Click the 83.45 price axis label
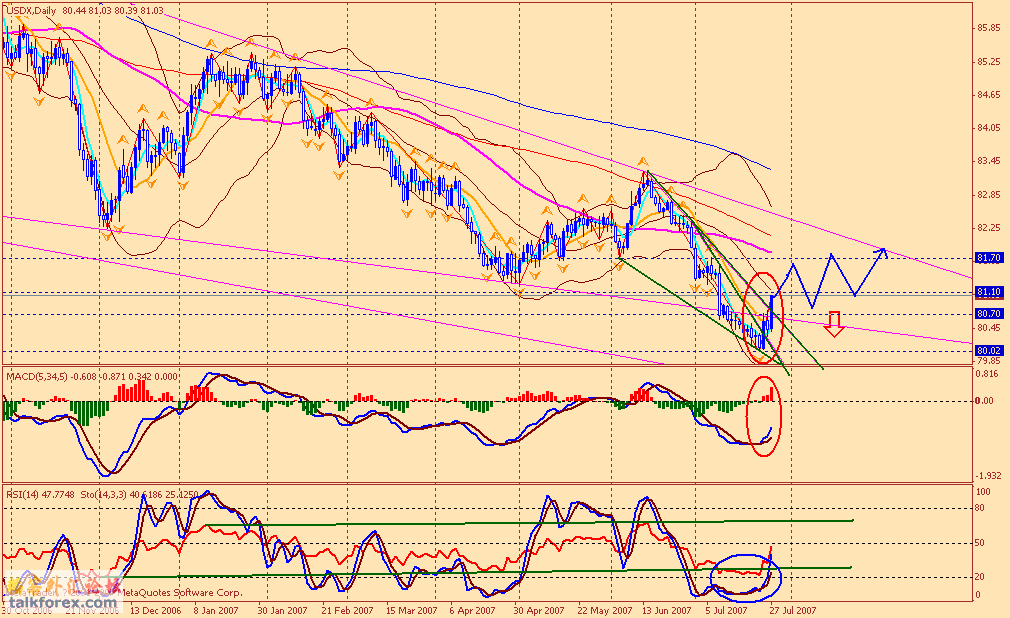1010x618 pixels. click(989, 160)
